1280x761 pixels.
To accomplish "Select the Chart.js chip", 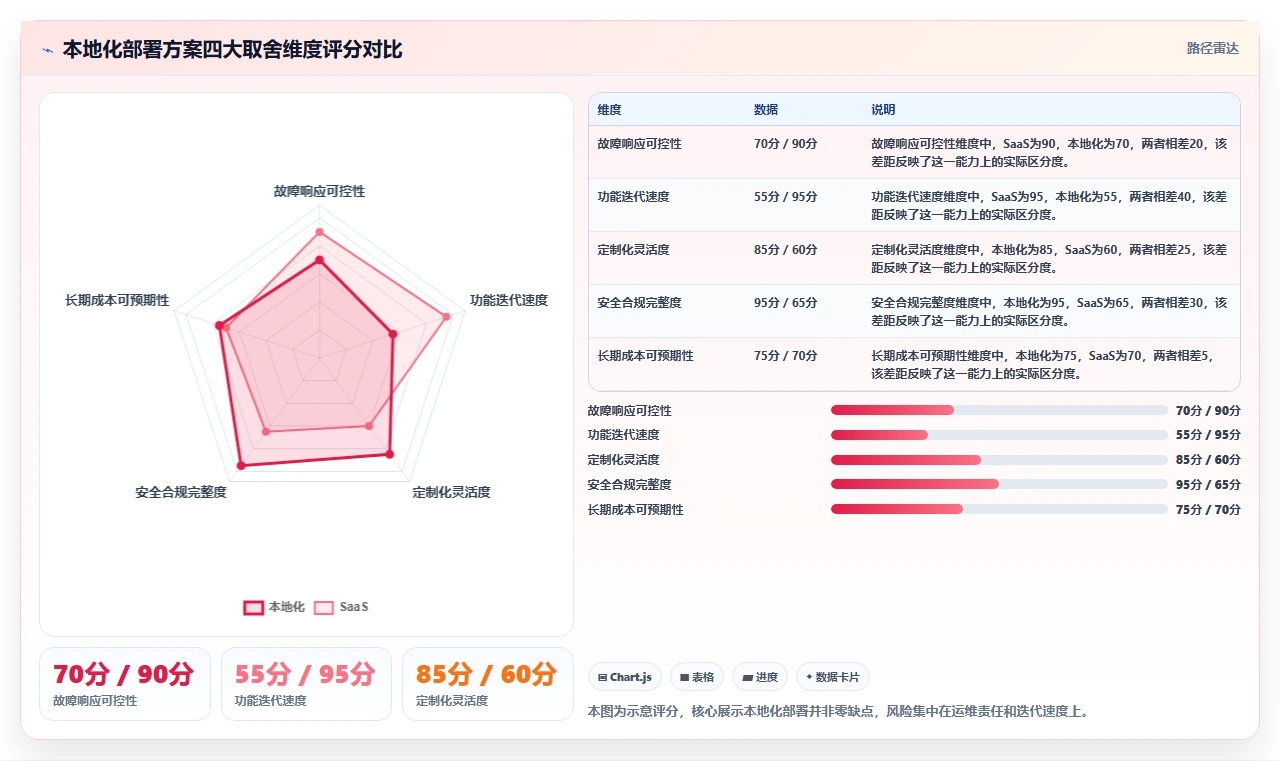I will tap(625, 677).
